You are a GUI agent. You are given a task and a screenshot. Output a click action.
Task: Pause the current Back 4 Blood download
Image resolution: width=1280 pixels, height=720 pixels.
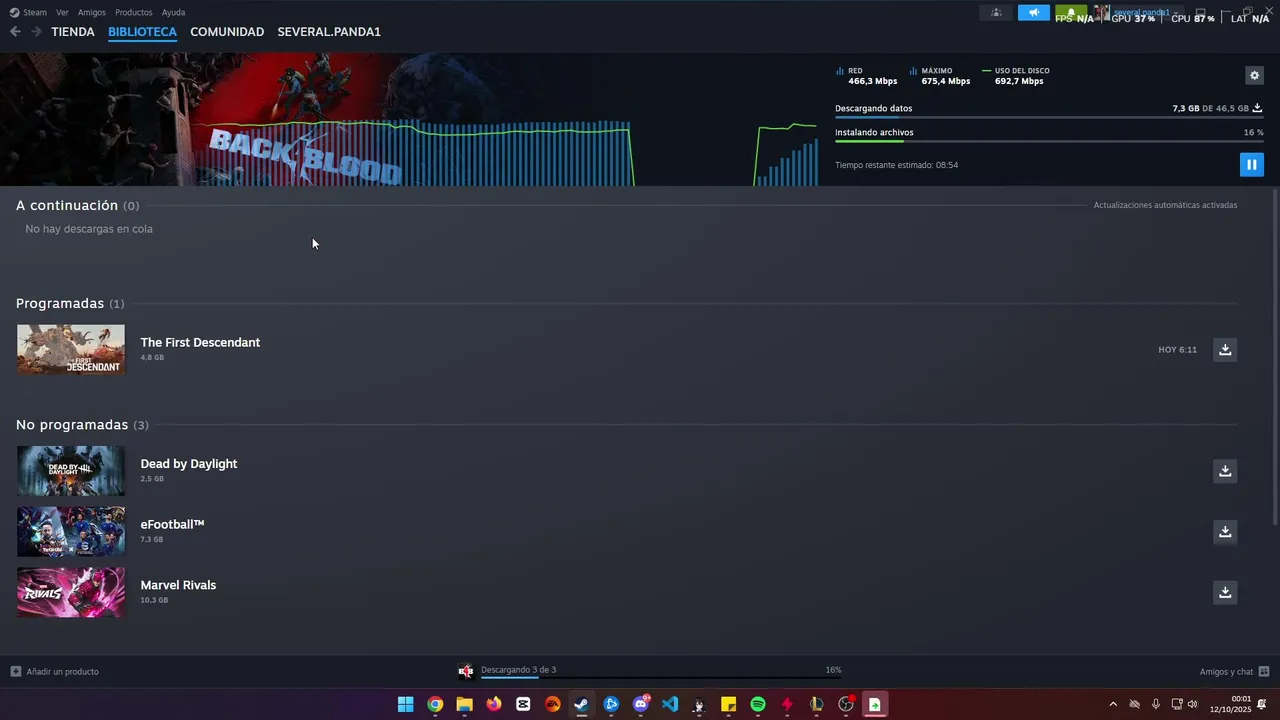pos(1251,164)
